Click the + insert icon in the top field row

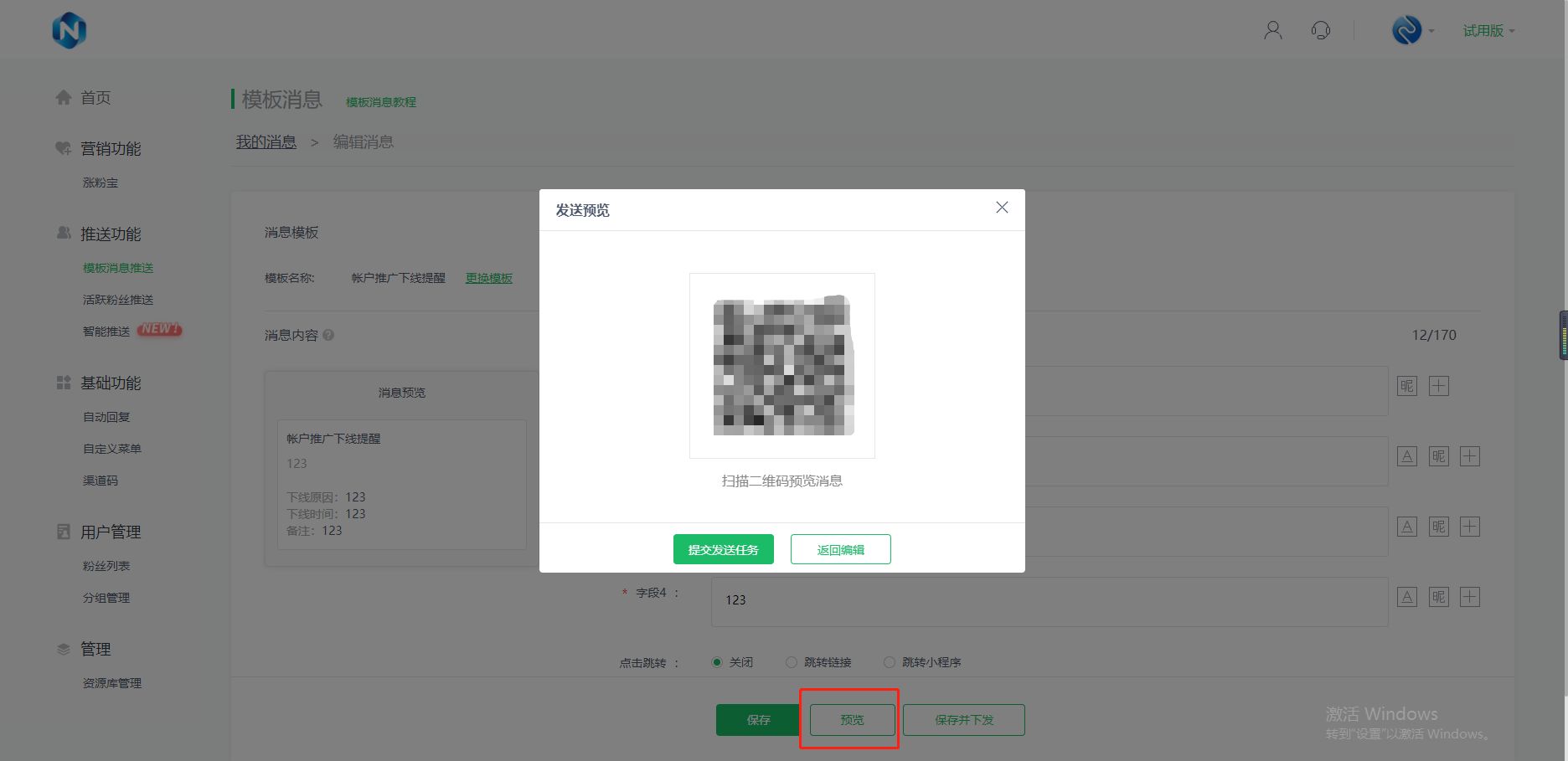1438,385
